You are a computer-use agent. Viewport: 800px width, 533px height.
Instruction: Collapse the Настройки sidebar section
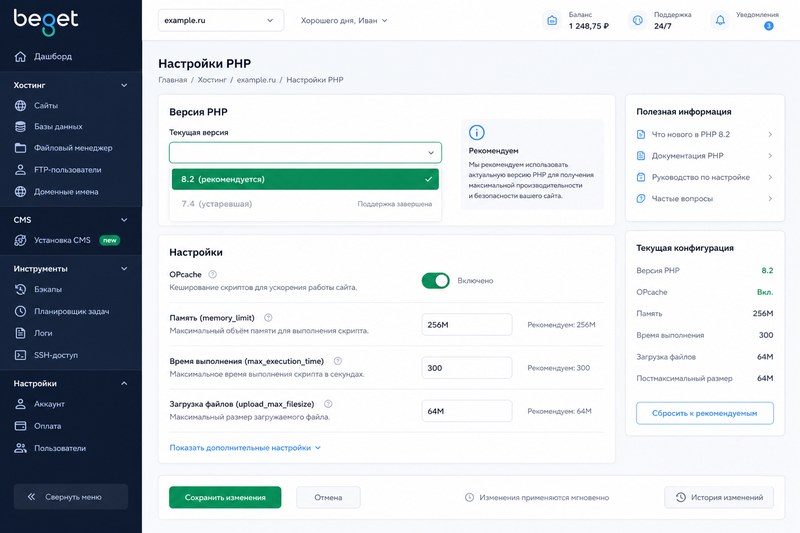124,384
